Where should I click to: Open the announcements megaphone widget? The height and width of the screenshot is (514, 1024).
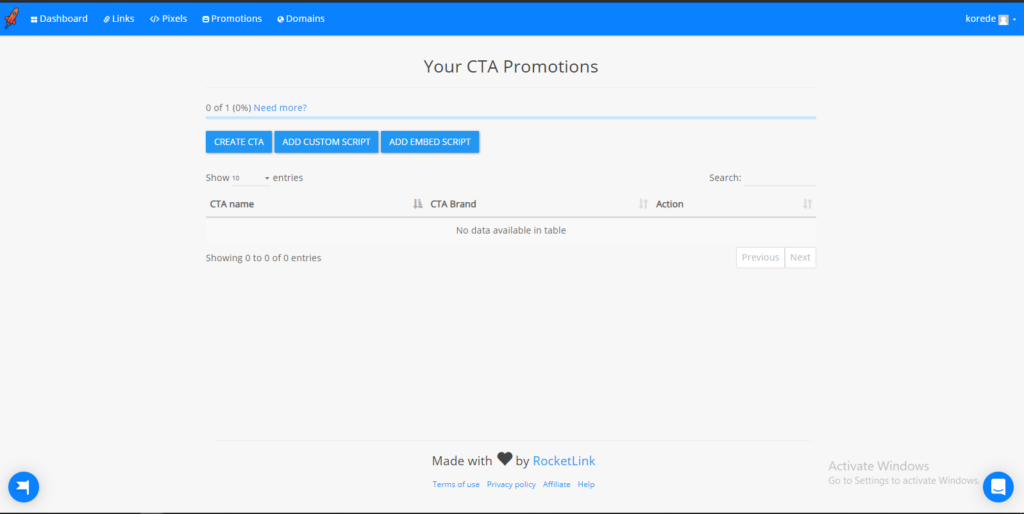pyautogui.click(x=24, y=487)
